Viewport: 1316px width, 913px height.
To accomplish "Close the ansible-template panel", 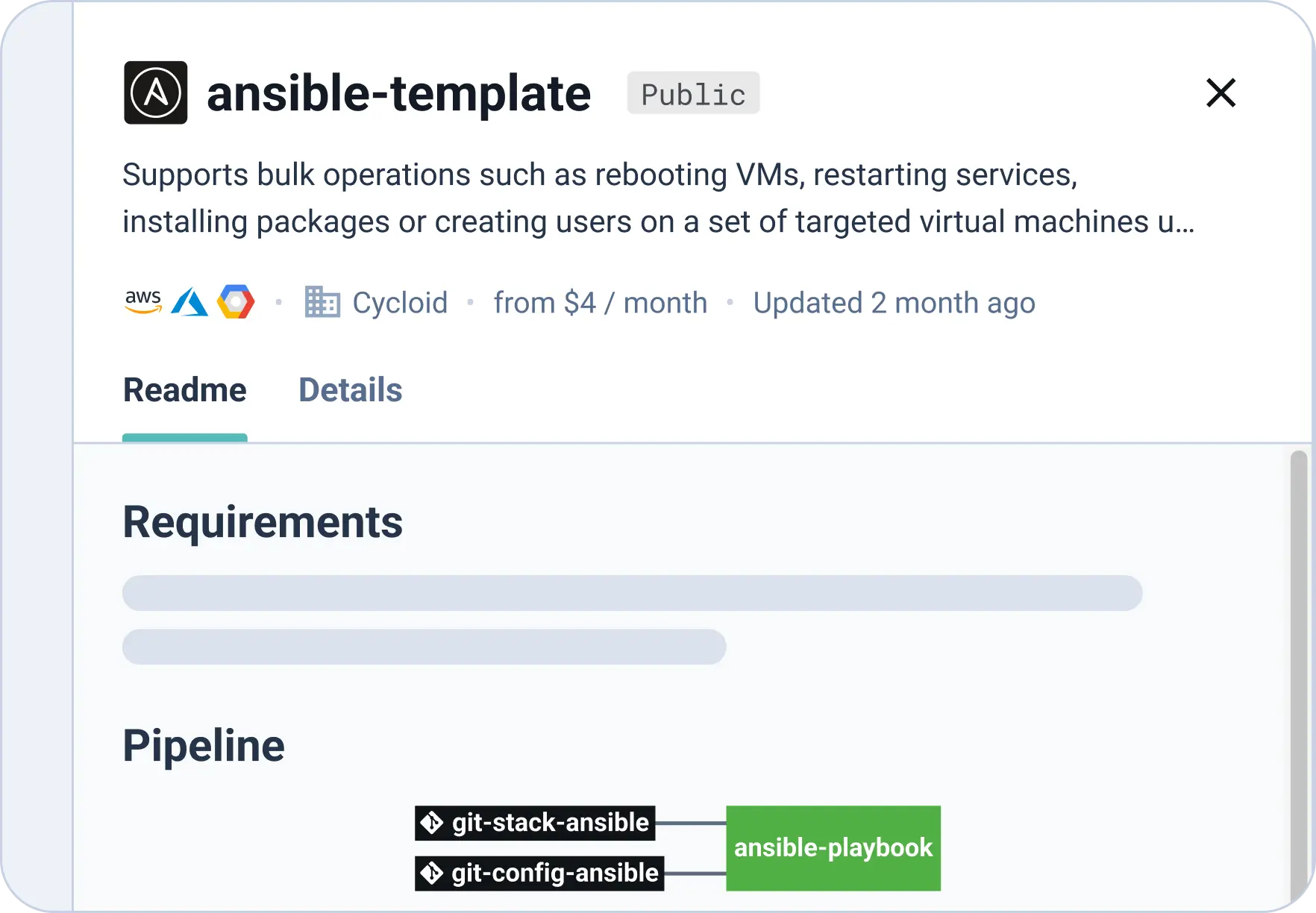I will click(x=1221, y=93).
